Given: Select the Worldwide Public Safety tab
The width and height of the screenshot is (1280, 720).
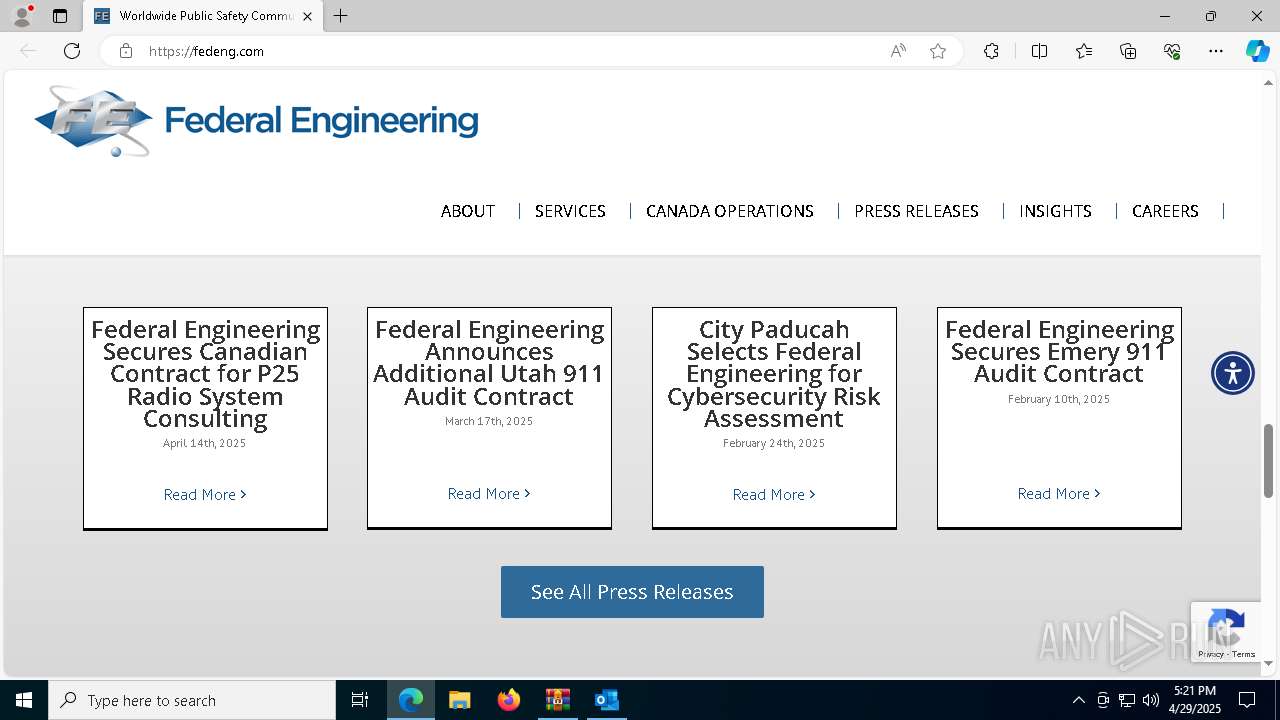Looking at the screenshot, I should click(x=203, y=16).
